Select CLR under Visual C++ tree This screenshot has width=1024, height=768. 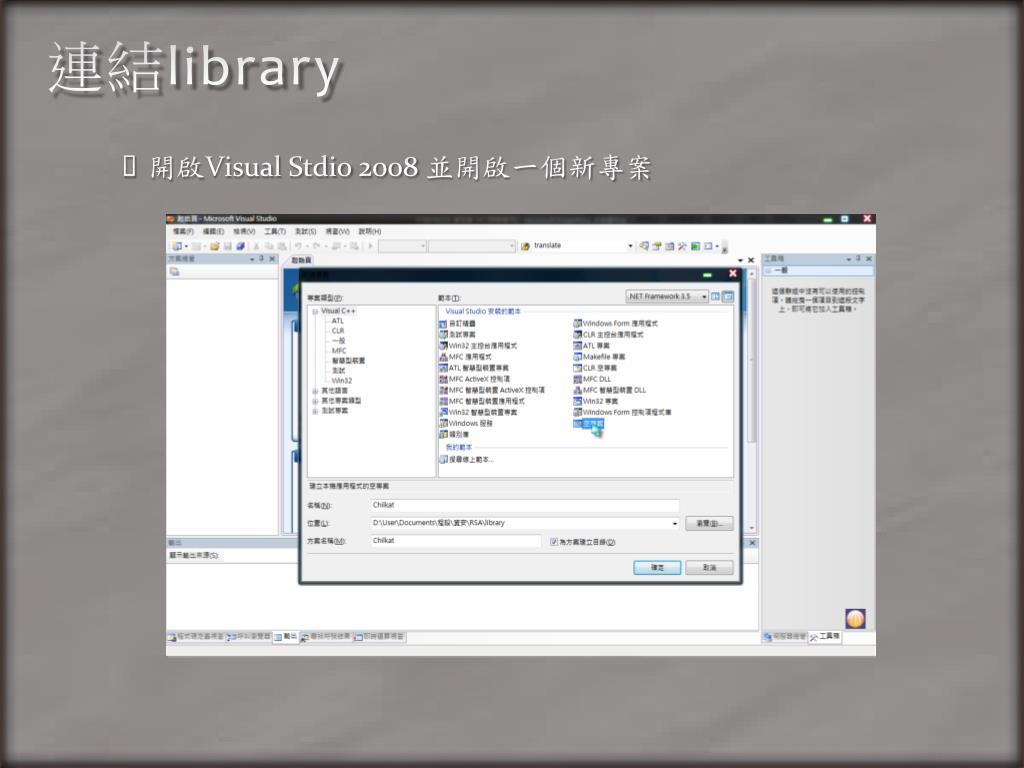pyautogui.click(x=338, y=330)
